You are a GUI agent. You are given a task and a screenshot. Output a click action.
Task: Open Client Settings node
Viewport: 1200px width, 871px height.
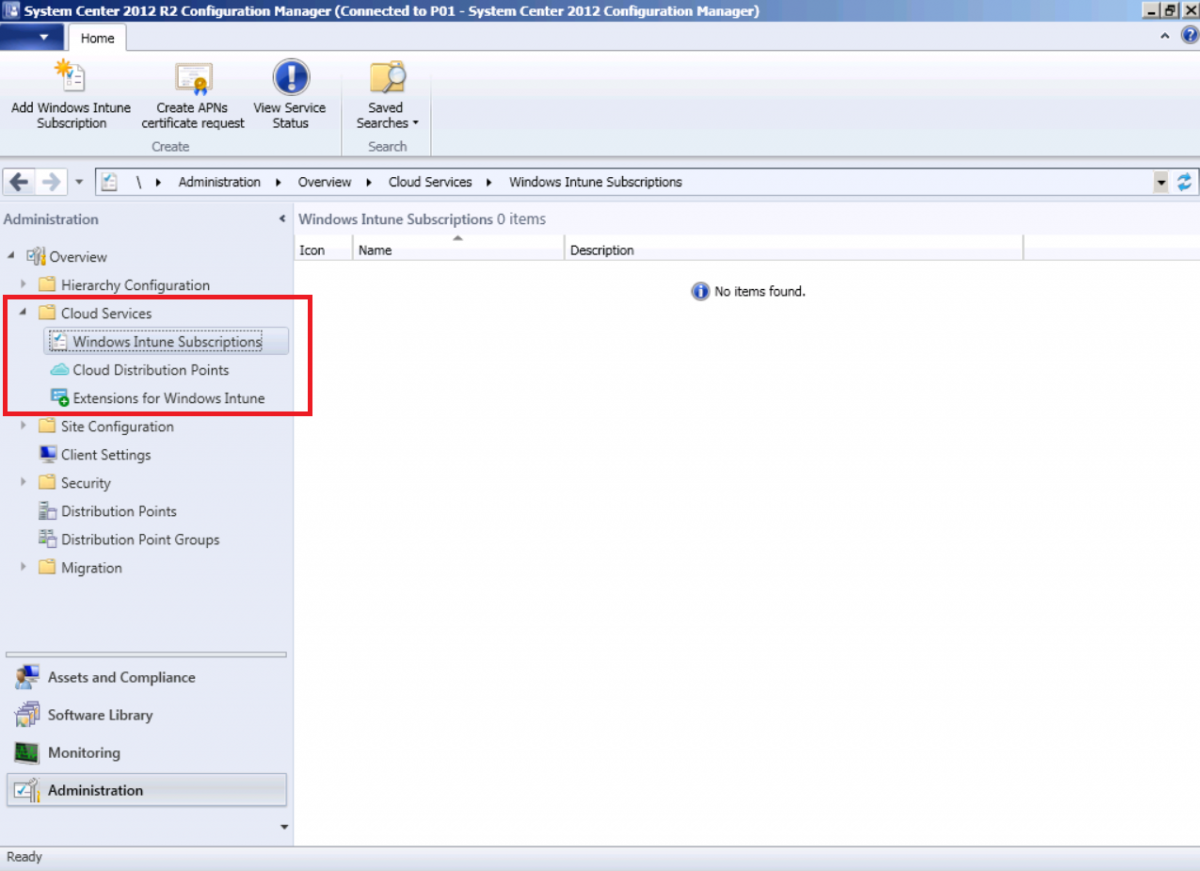click(x=106, y=455)
